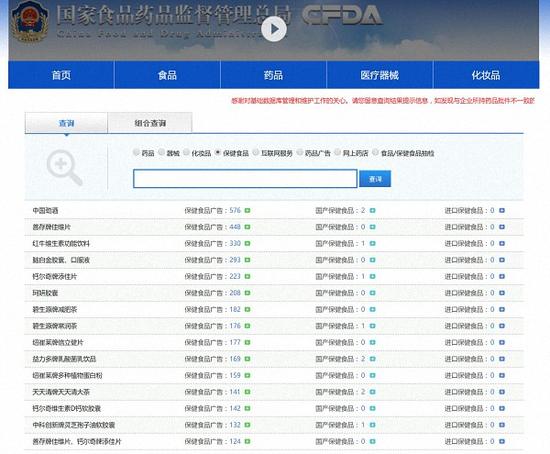Screen dimensions: 550x454
Task: Click into the search text field
Action: pos(245,179)
